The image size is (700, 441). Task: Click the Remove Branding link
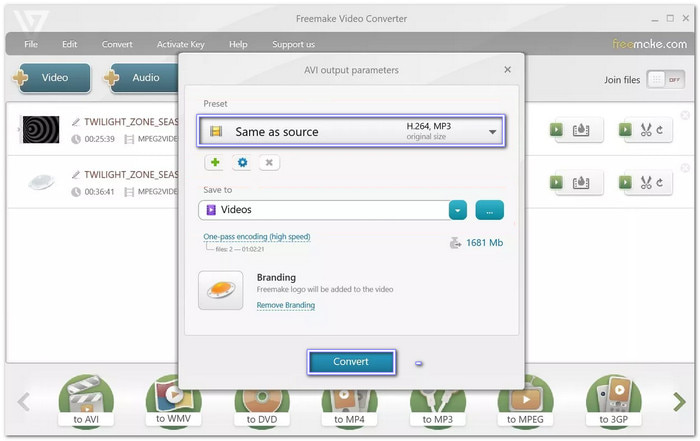click(286, 305)
